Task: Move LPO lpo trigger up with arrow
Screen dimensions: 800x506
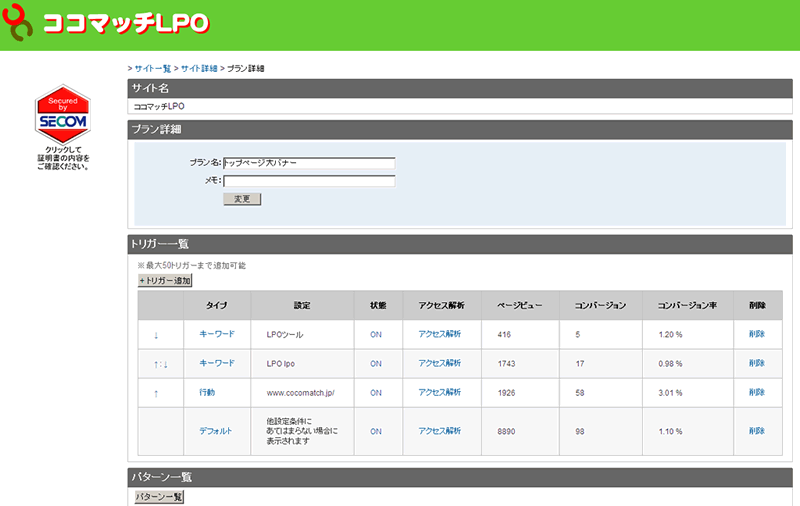Action: (156, 364)
